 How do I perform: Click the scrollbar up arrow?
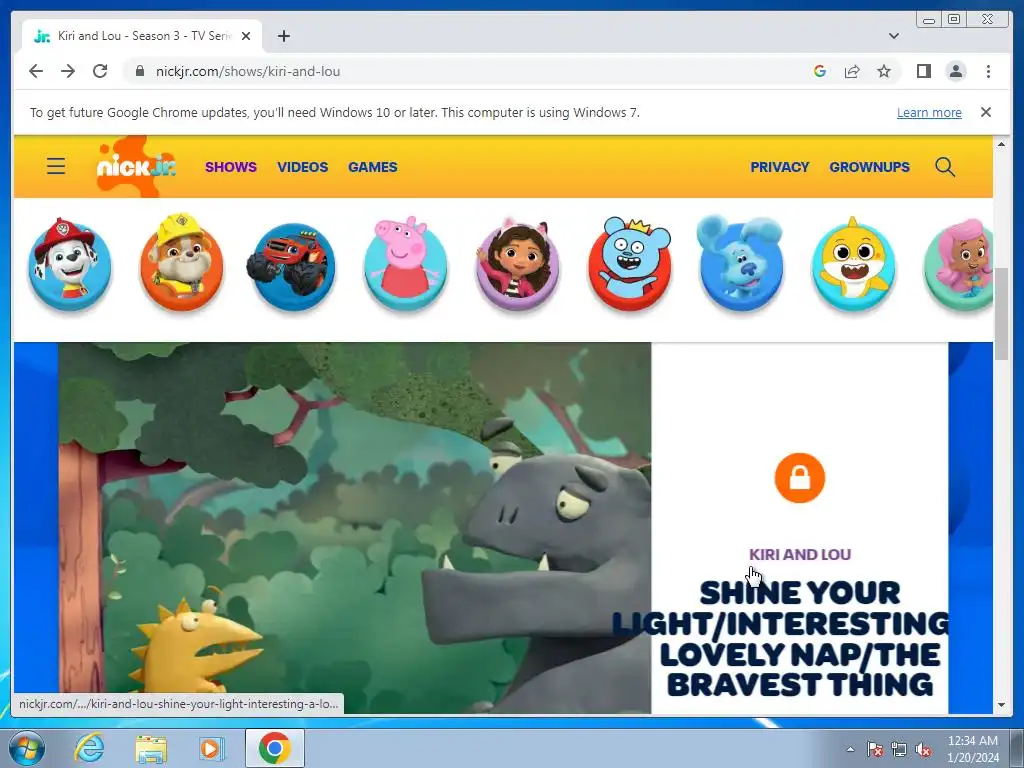pyautogui.click(x=1001, y=144)
